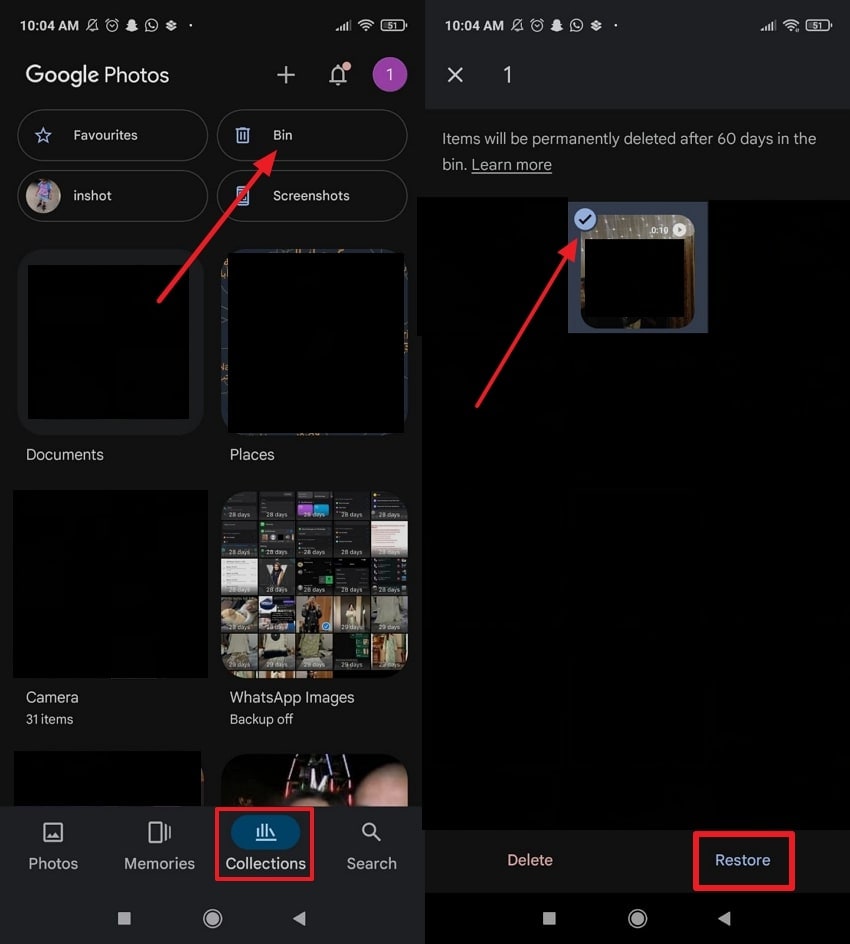Open the notifications bell icon

pos(339,74)
